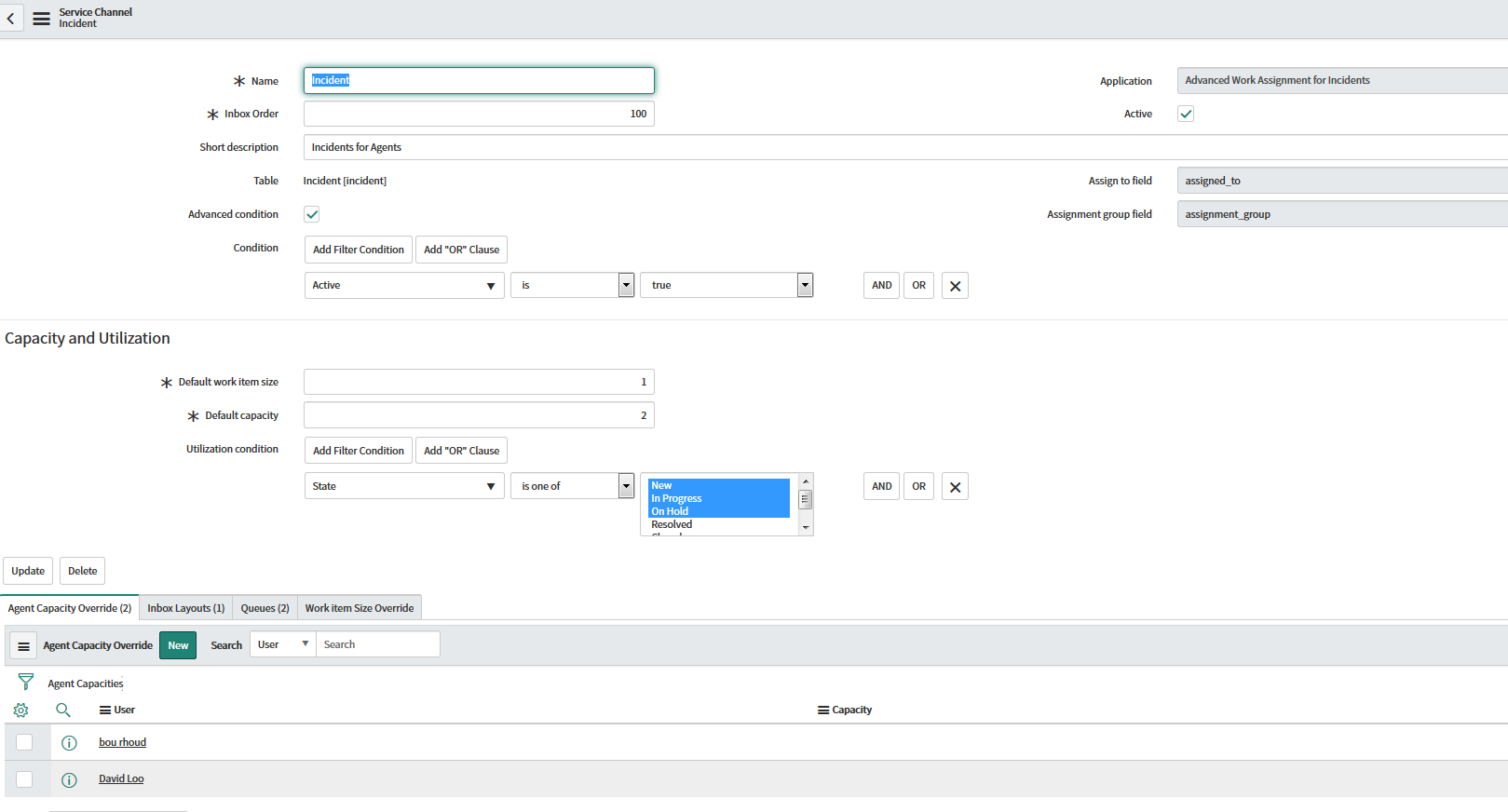Click AND button on the State condition row
This screenshot has width=1508, height=812.
point(882,486)
